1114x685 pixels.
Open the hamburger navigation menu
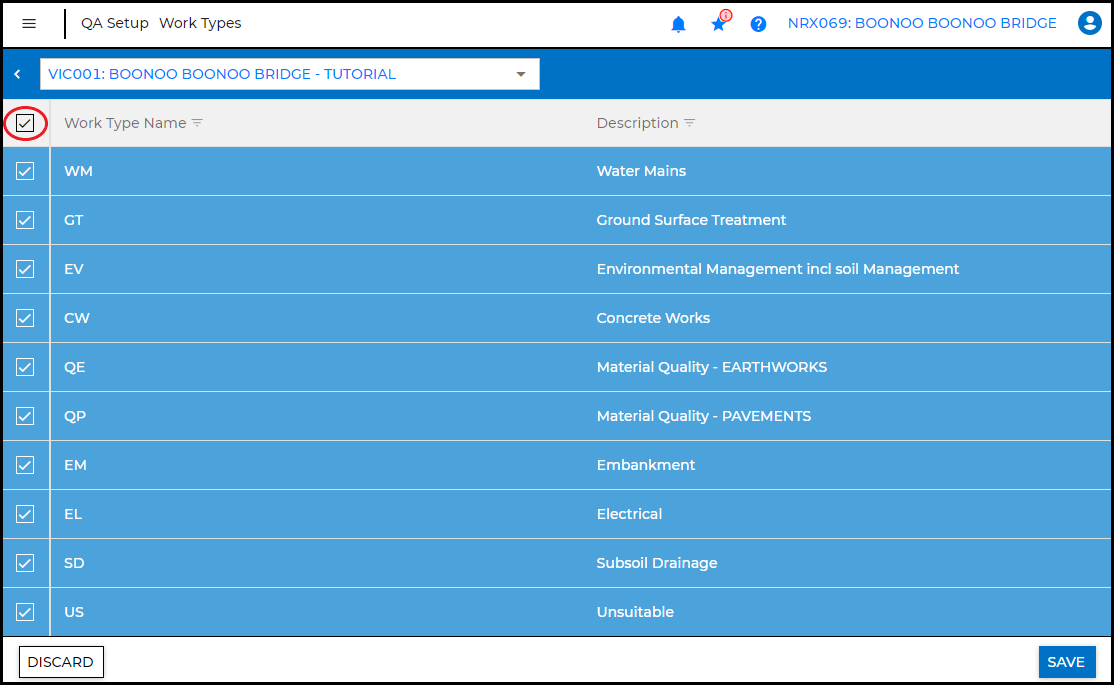(x=29, y=23)
